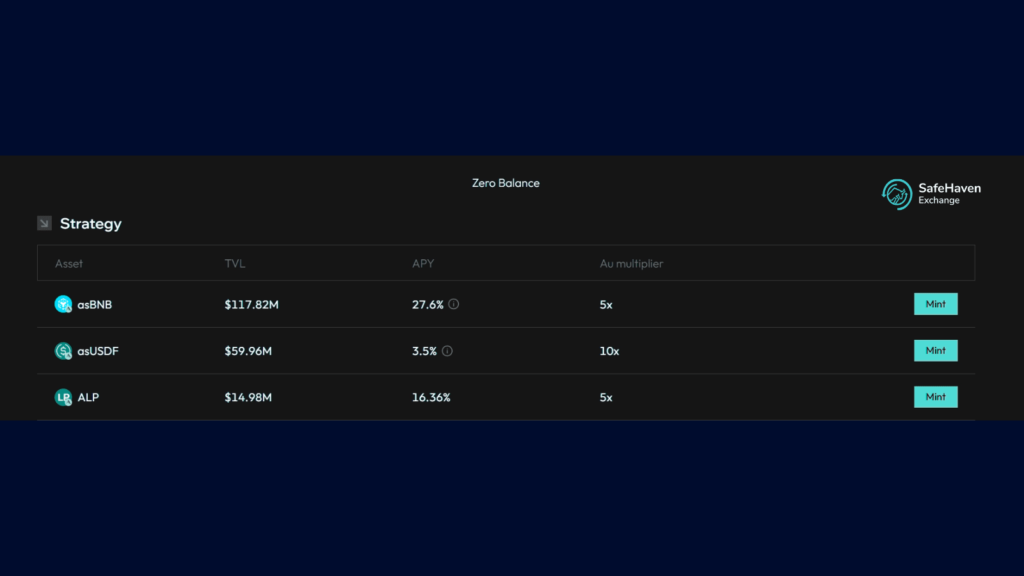Mint the asBNB asset
The image size is (1024, 576).
pos(936,304)
